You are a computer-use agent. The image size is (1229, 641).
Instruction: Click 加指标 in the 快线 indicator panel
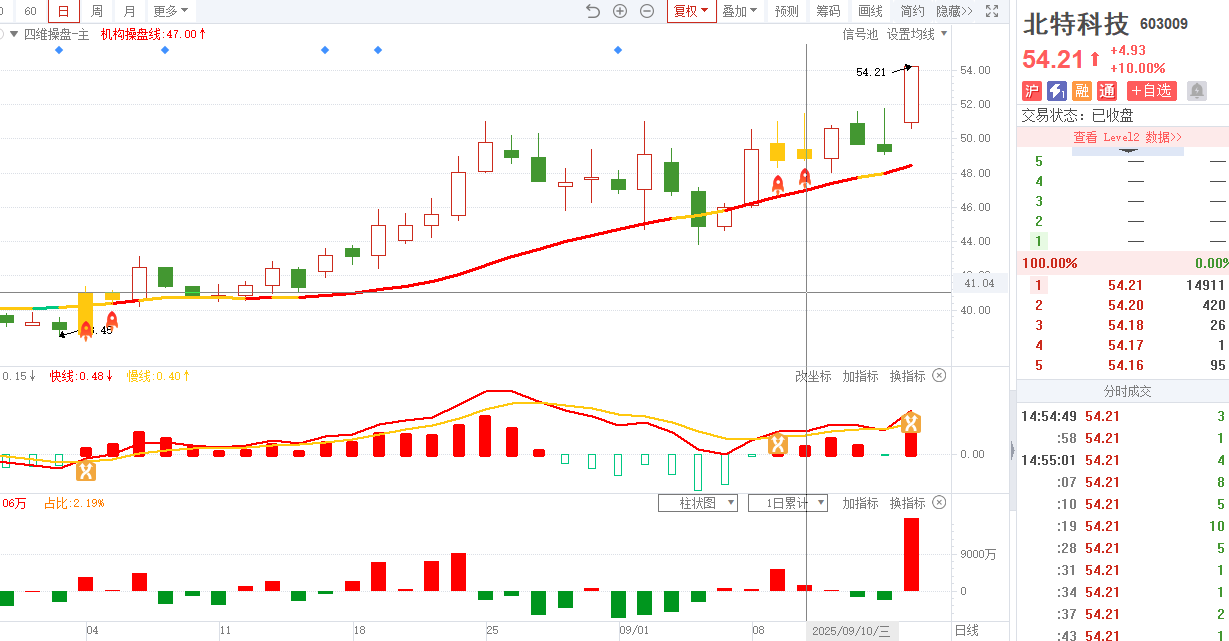coord(860,376)
